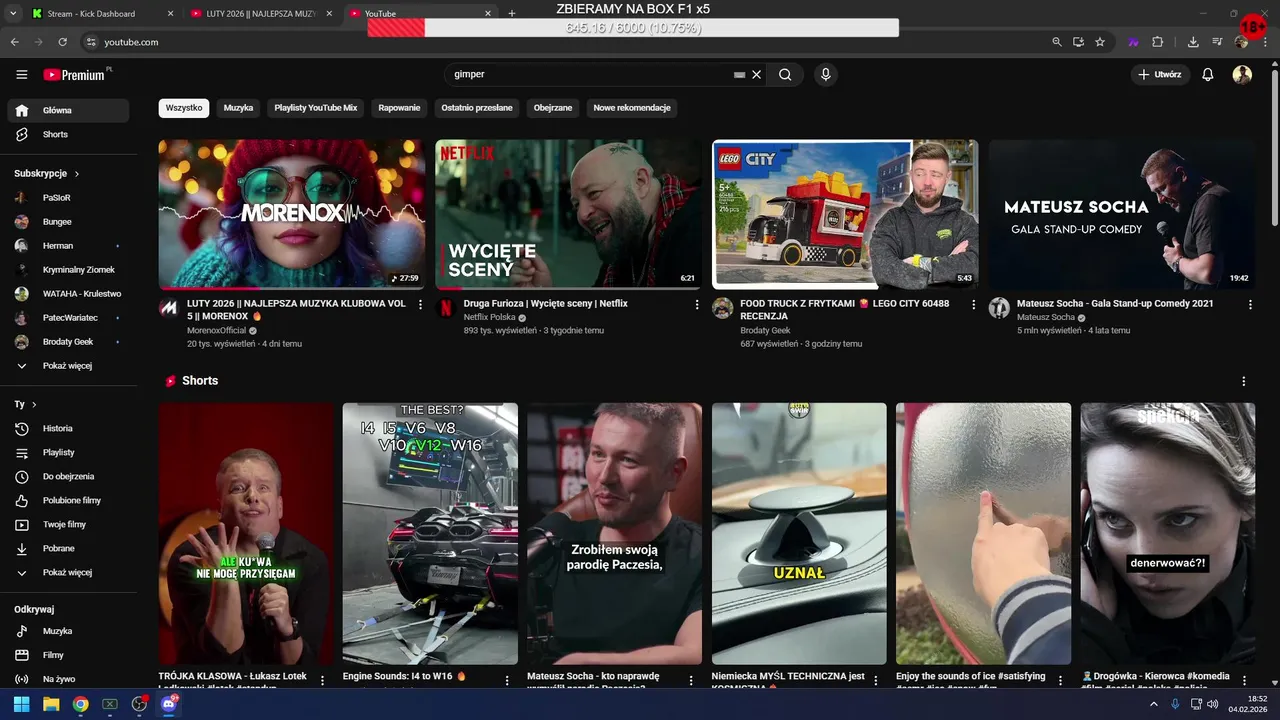Play Enjoy the sounds of ice short
Viewport: 1280px width, 720px height.
[x=983, y=534]
